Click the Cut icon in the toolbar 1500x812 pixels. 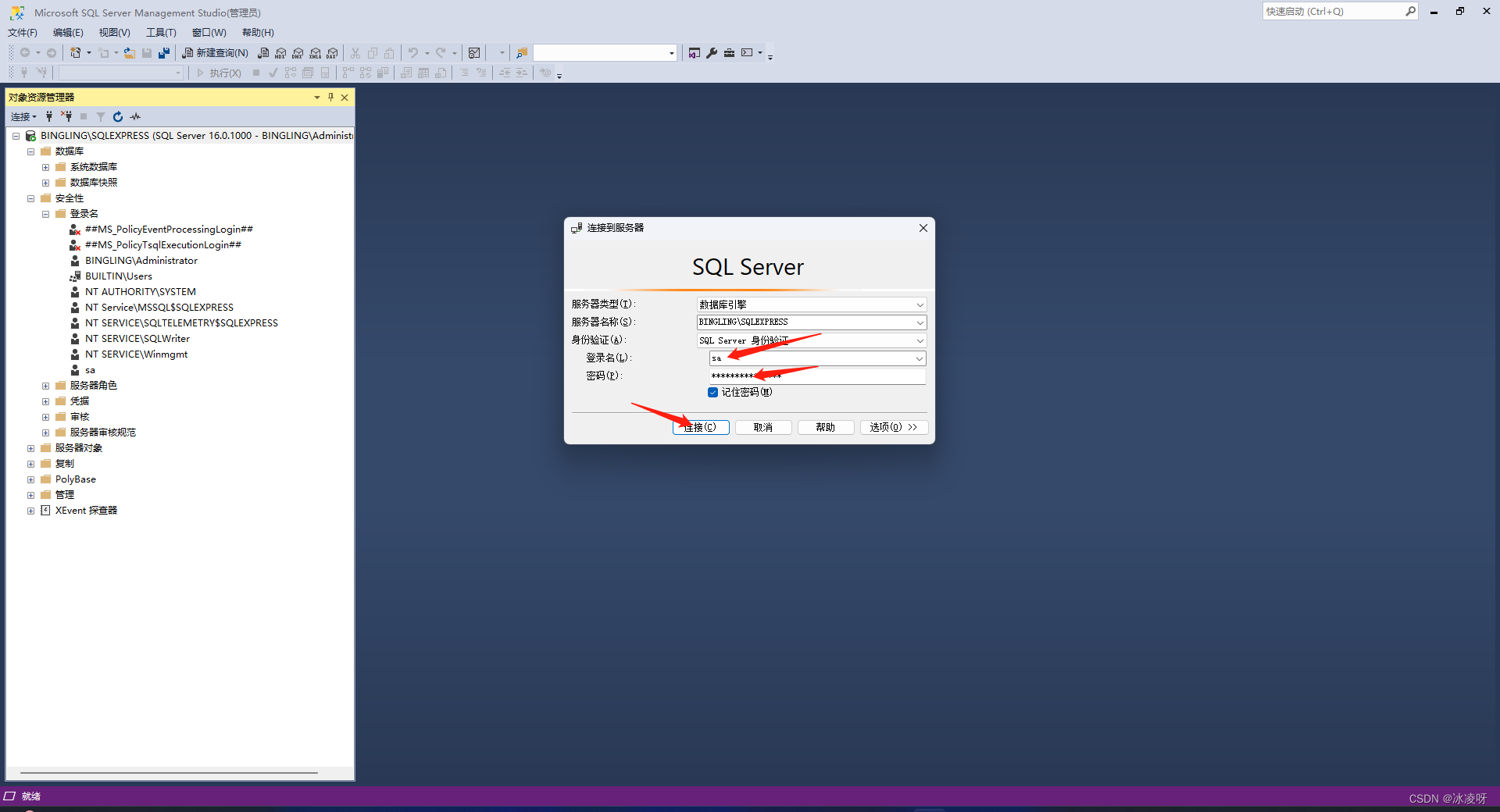pos(355,52)
